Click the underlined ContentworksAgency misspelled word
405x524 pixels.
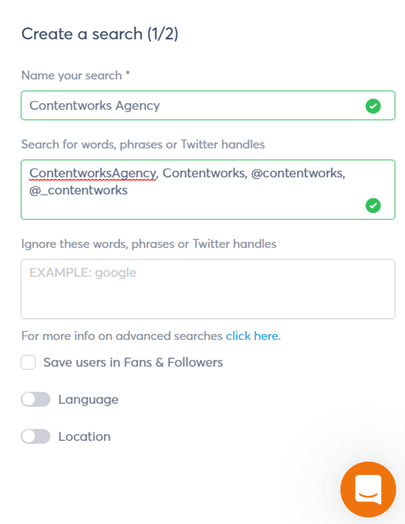[93, 173]
